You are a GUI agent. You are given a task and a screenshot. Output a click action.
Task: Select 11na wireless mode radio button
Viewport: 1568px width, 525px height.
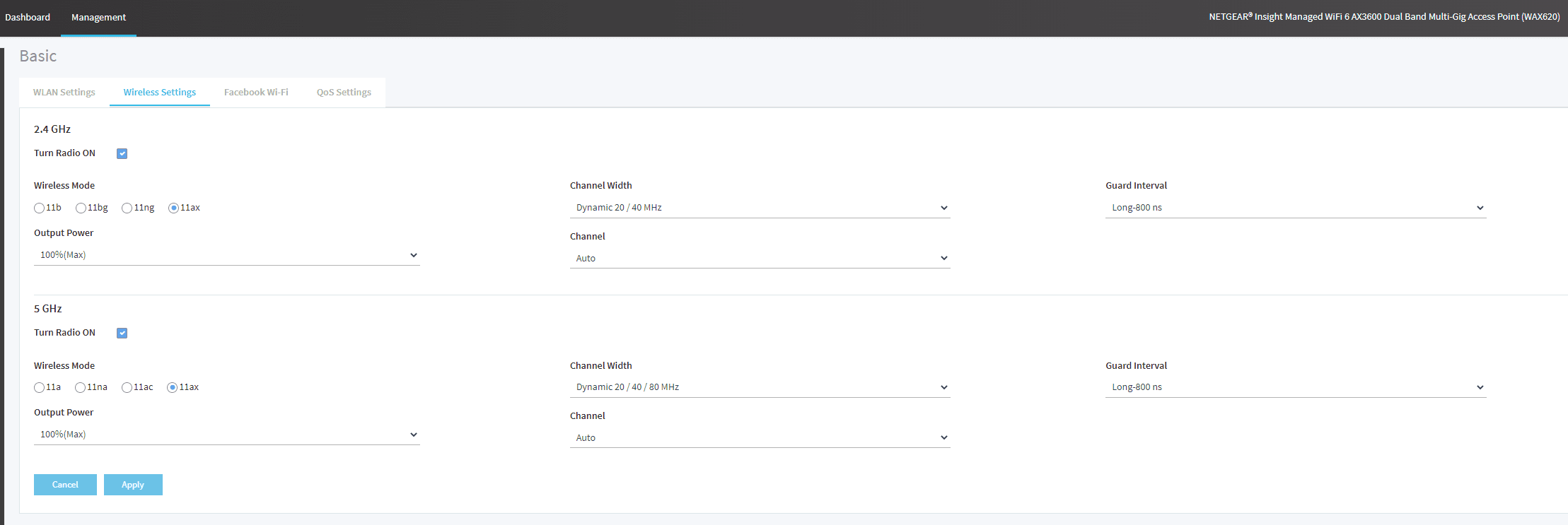(x=81, y=387)
